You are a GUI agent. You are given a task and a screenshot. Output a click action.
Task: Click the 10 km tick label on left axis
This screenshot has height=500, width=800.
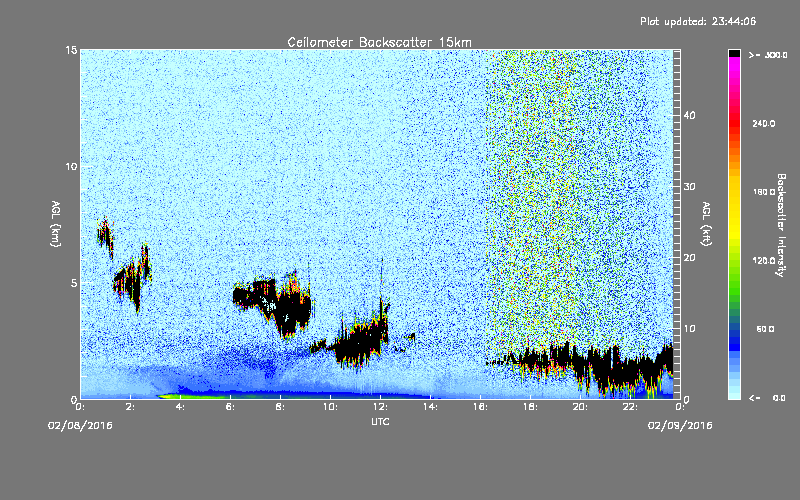pos(71,166)
